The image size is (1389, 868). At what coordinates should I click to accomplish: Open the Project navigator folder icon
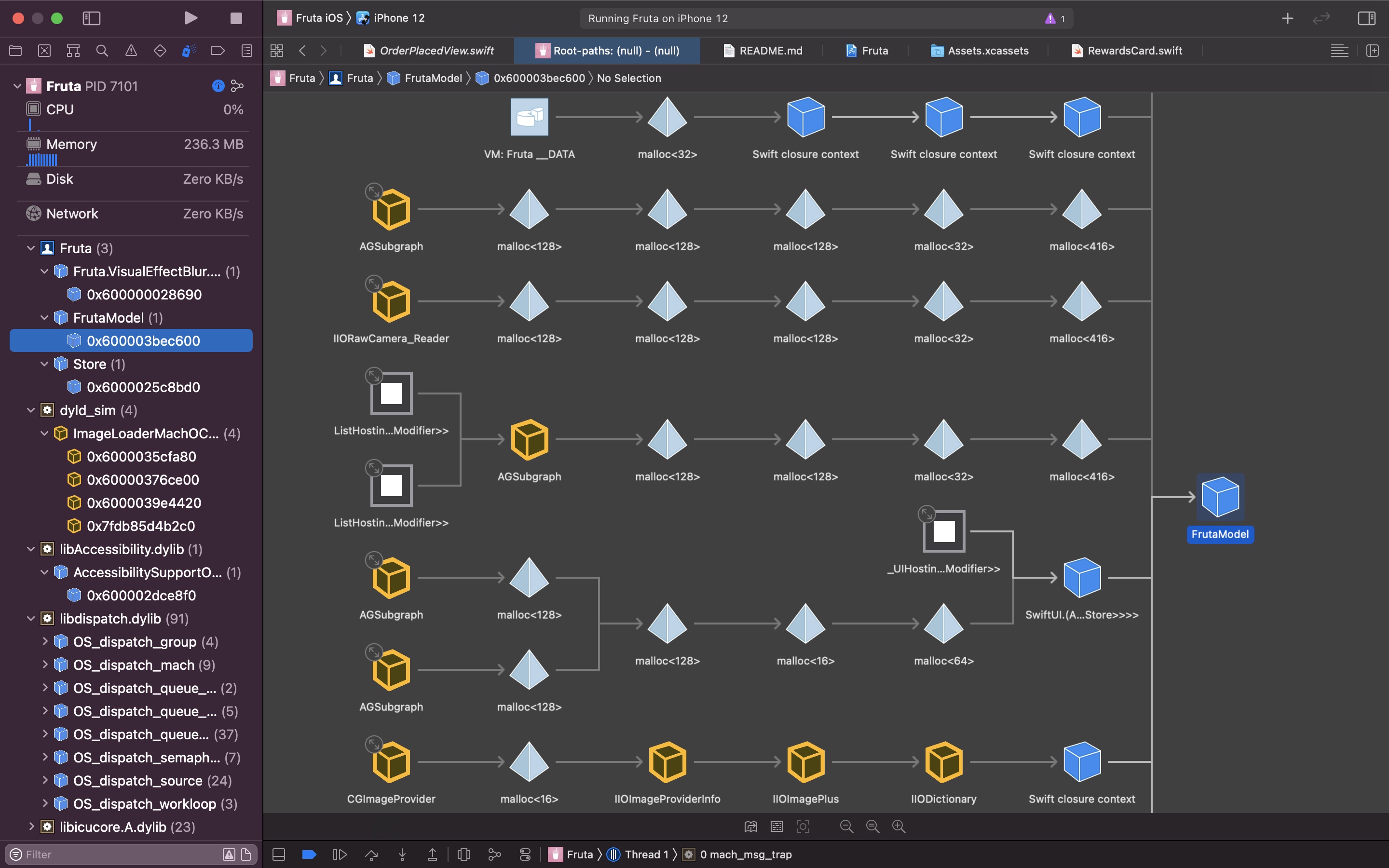[x=15, y=51]
